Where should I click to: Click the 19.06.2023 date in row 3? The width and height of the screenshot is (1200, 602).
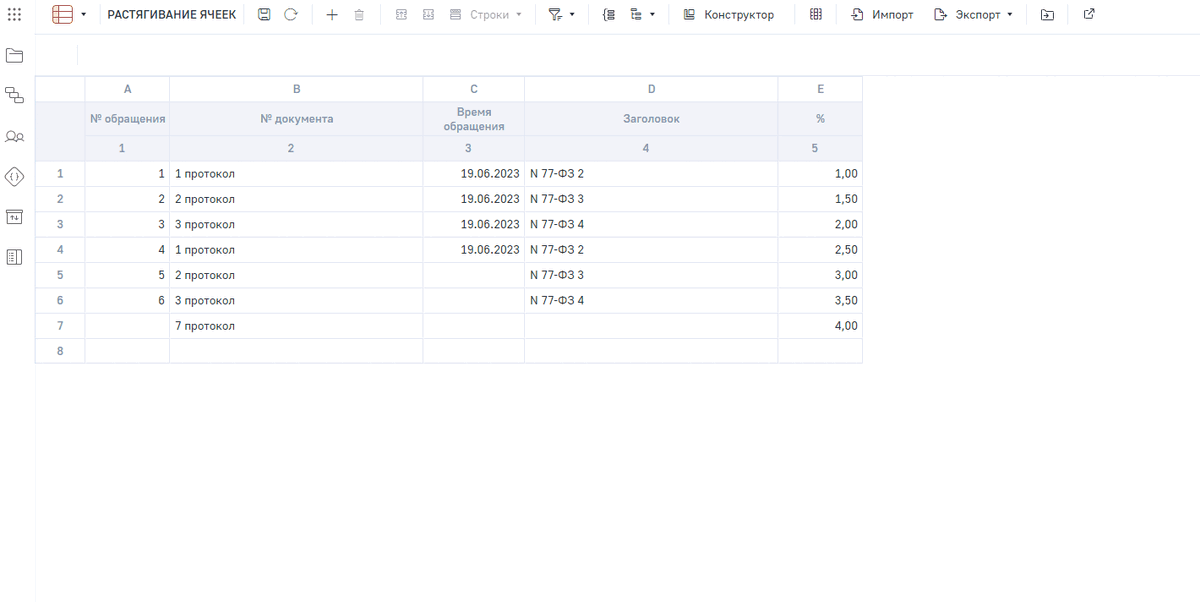(x=474, y=225)
